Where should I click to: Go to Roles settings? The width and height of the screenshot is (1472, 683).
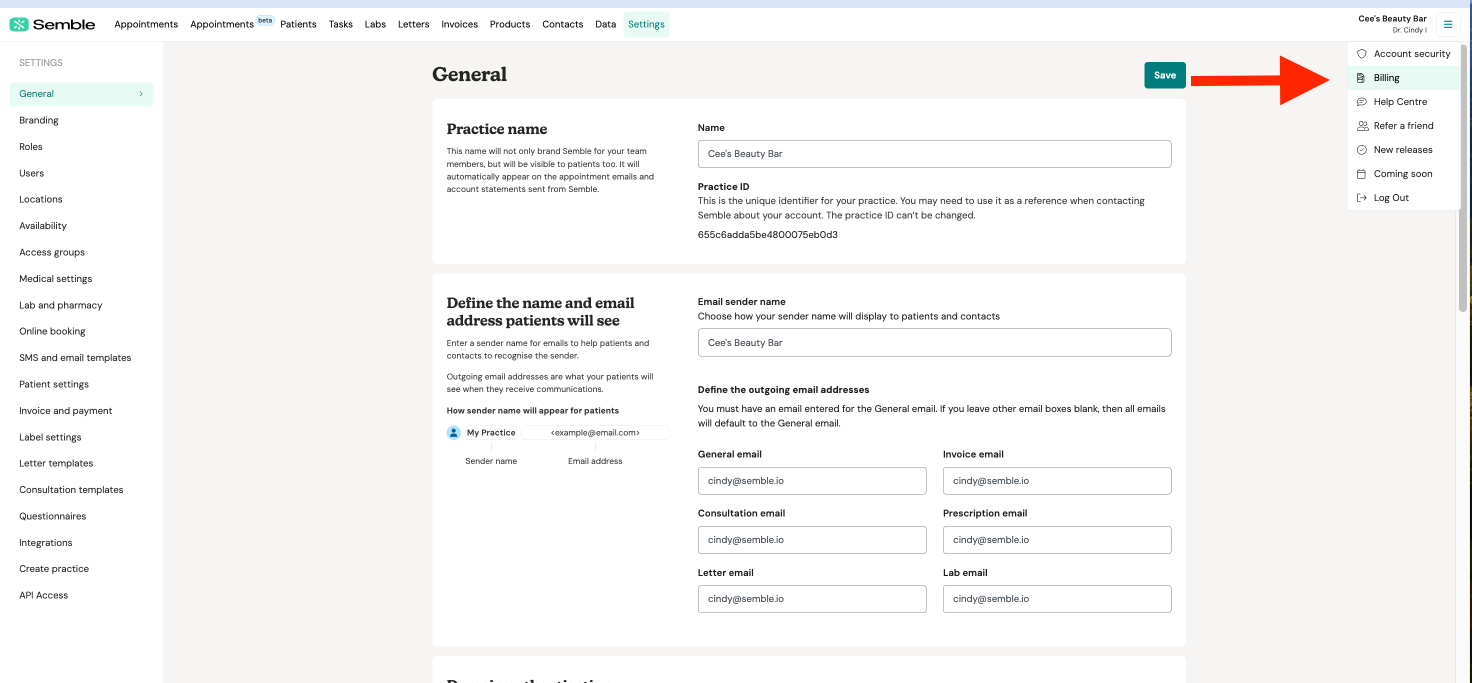click(x=31, y=147)
